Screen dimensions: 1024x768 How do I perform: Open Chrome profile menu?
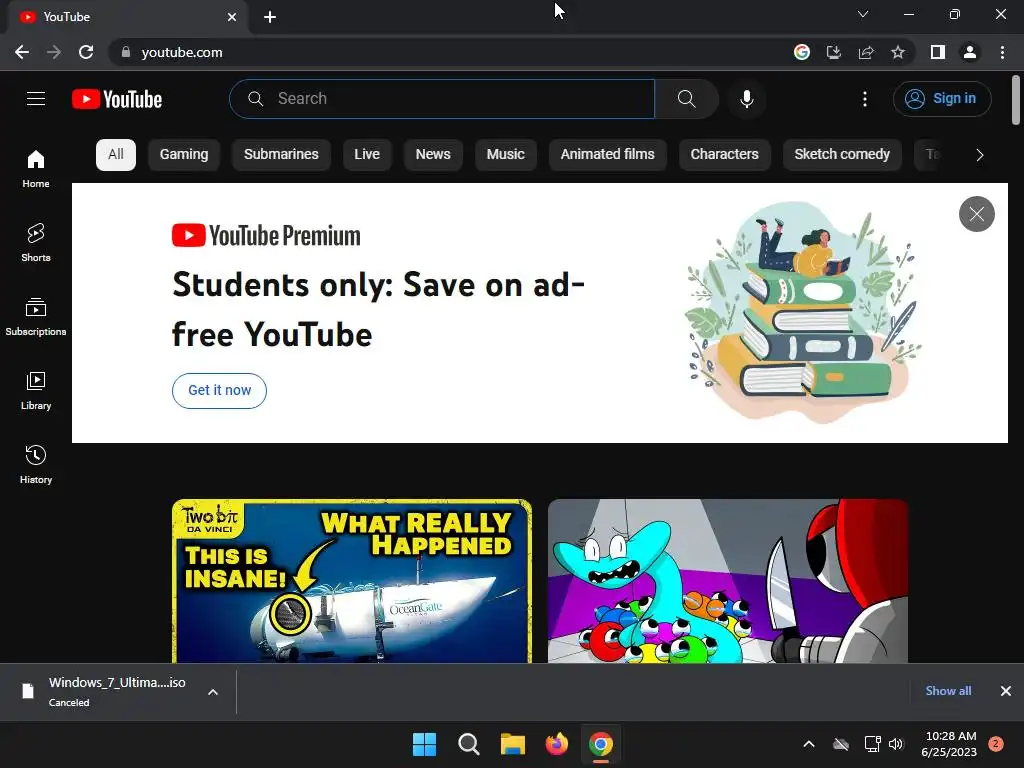(x=970, y=52)
